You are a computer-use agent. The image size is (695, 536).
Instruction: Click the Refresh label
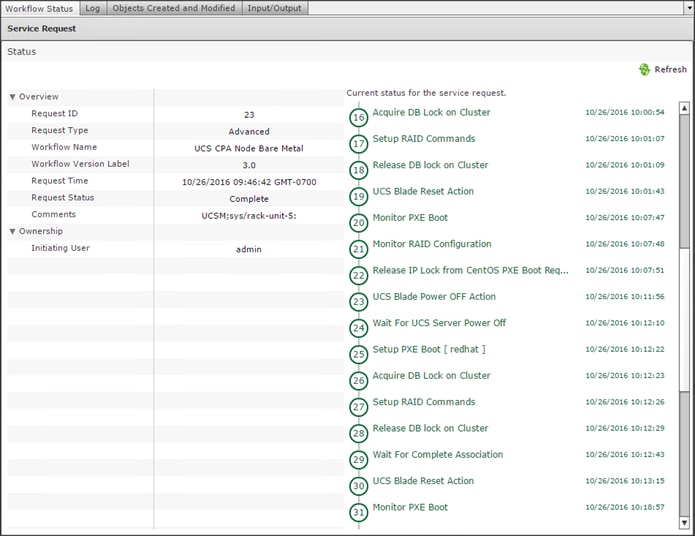click(670, 70)
